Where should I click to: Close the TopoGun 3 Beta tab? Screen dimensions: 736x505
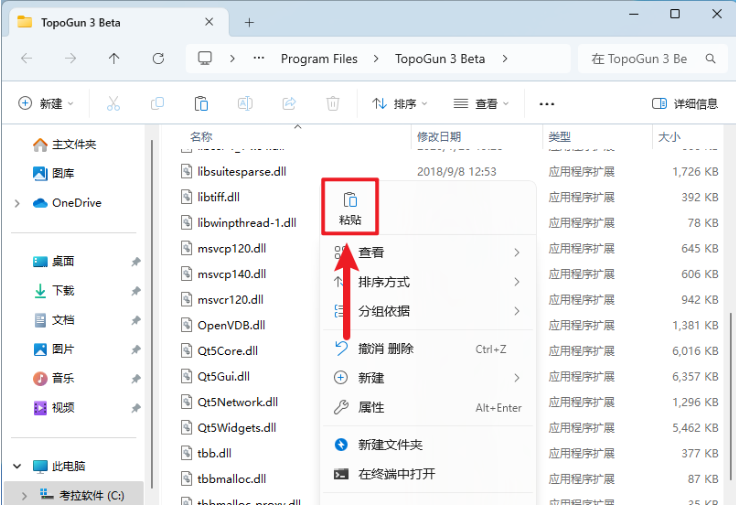click(x=209, y=22)
